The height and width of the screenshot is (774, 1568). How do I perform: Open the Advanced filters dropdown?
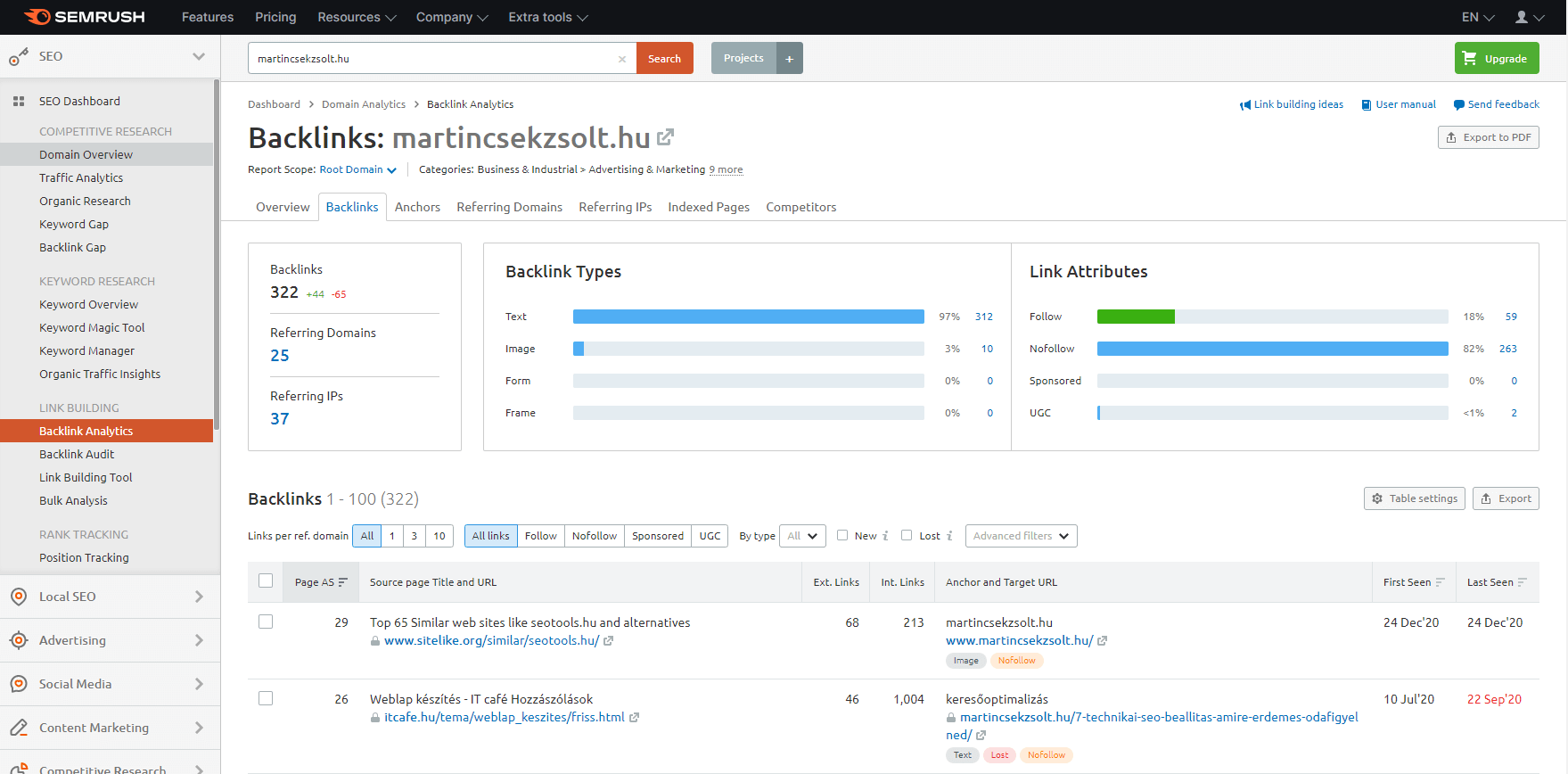point(1022,536)
